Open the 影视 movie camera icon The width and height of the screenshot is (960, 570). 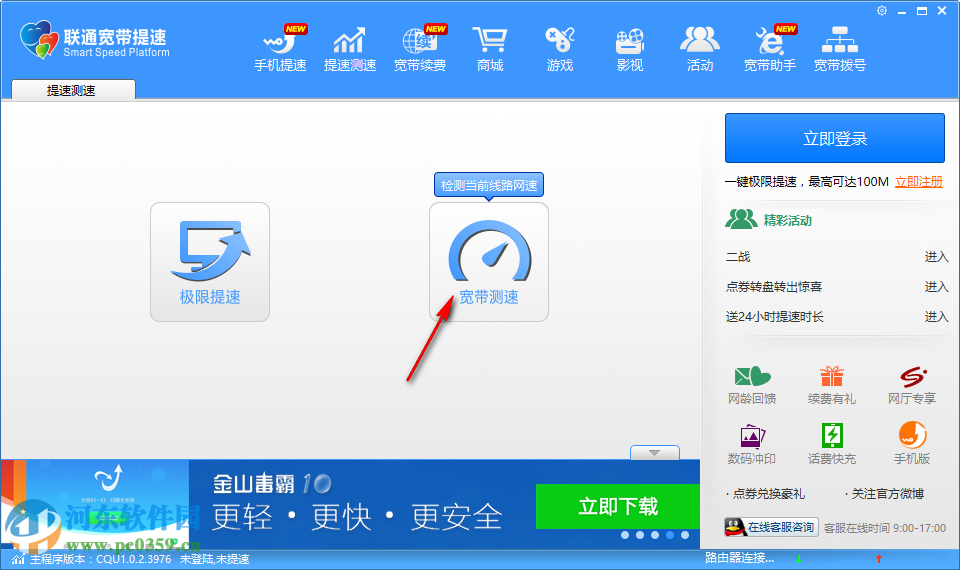point(630,49)
